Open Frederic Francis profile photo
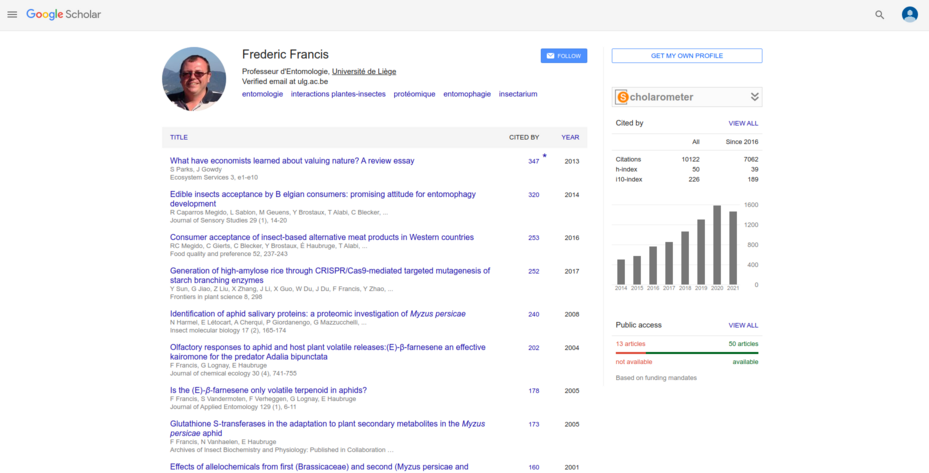Image resolution: width=929 pixels, height=473 pixels. [x=194, y=78]
